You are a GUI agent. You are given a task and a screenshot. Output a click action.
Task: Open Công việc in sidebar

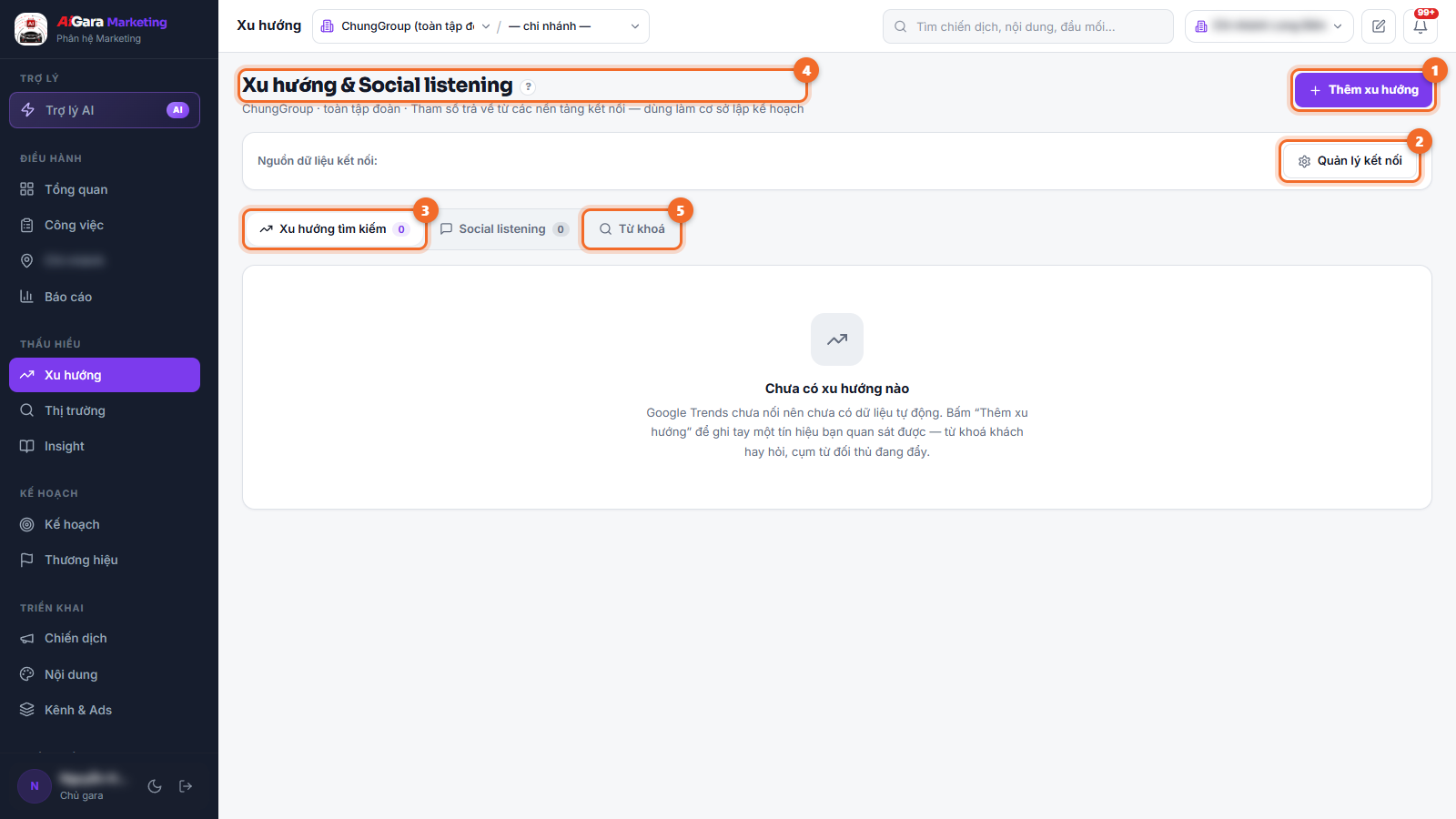pos(105,225)
